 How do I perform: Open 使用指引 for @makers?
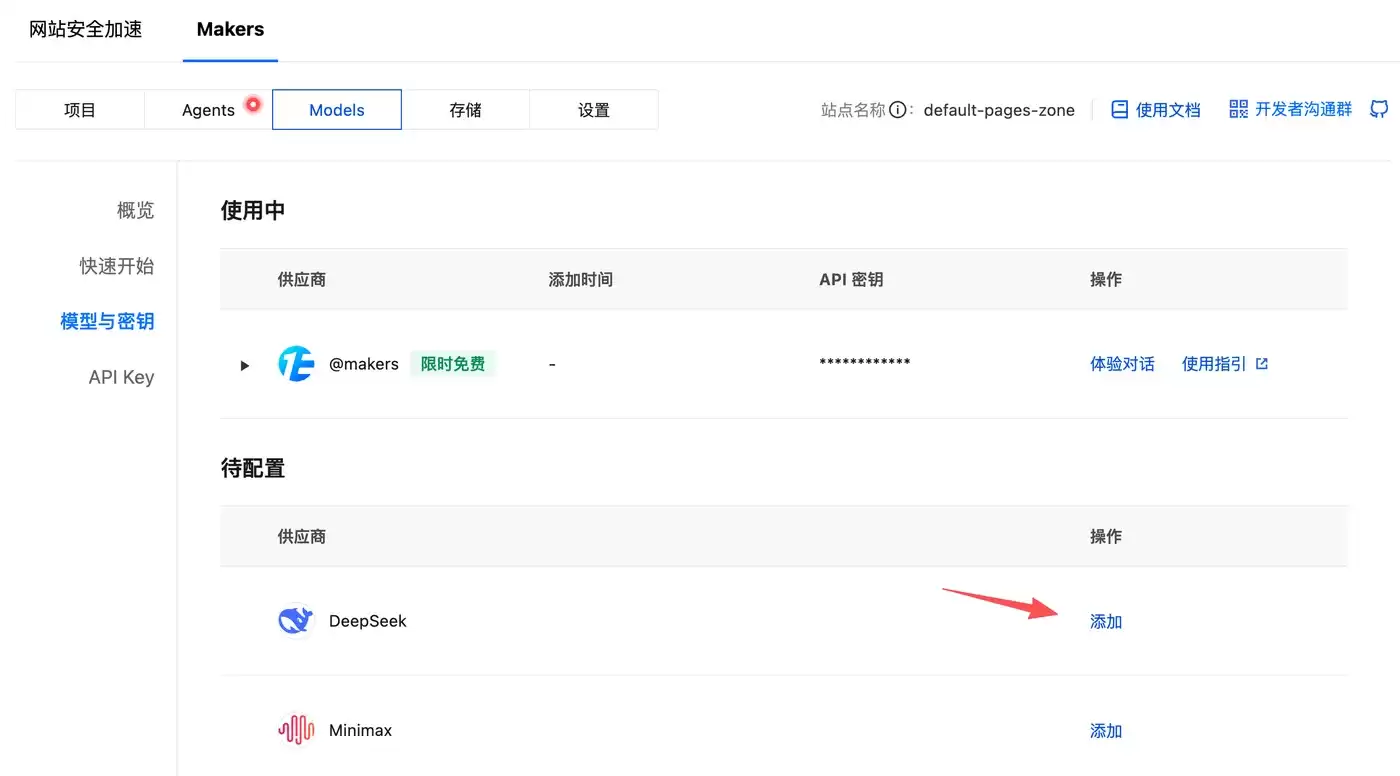pyautogui.click(x=1214, y=364)
